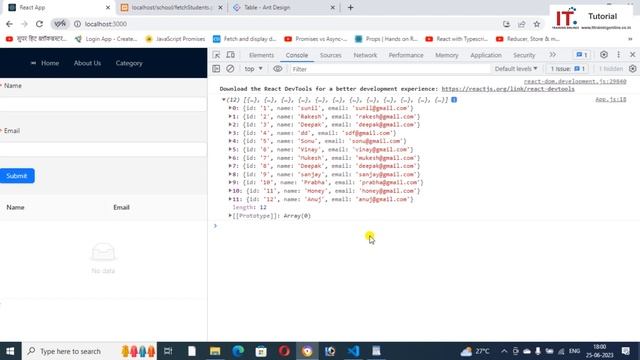Expand array item 4 with name Sonu

click(230, 141)
